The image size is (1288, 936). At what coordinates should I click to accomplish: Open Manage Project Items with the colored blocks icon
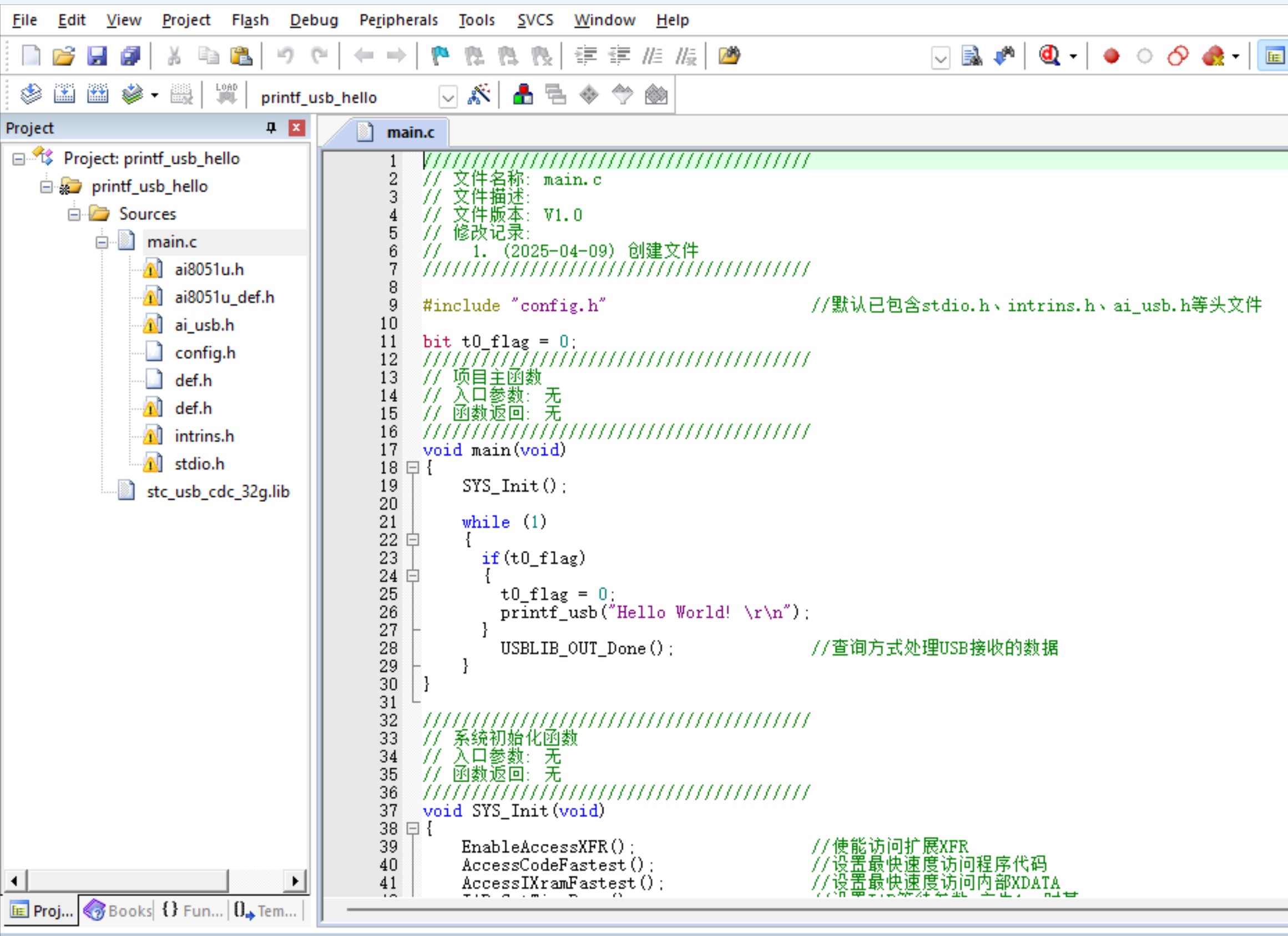coord(522,94)
